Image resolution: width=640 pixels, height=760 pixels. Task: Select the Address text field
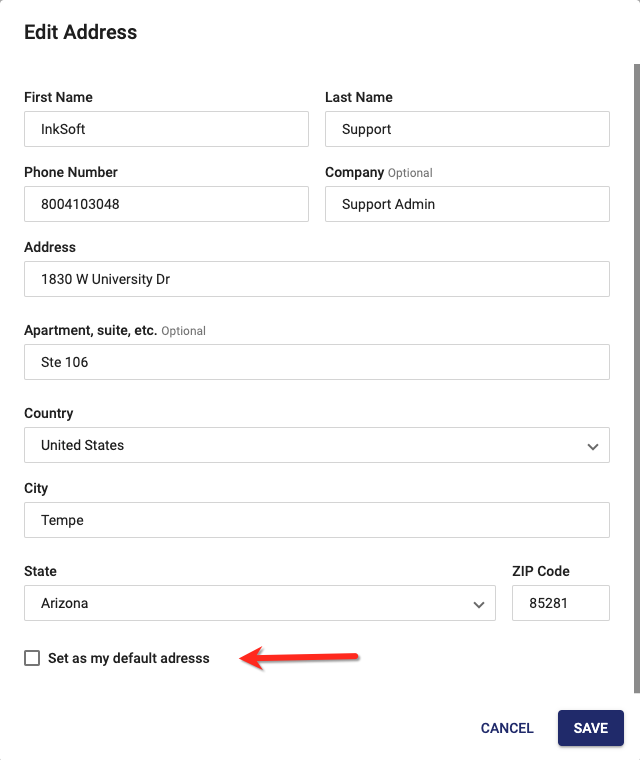click(x=316, y=279)
